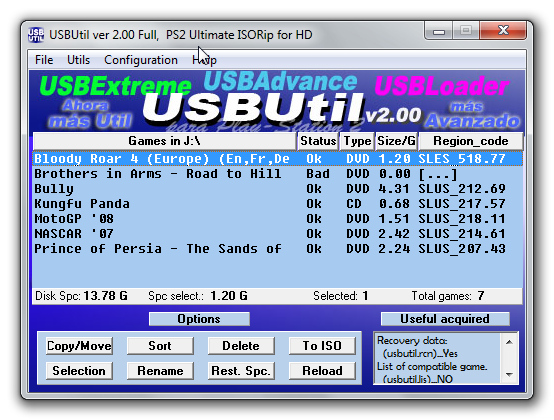The image size is (554, 420).
Task: Select the Bloody Roar 4 (Europe) row
Action: (x=277, y=159)
